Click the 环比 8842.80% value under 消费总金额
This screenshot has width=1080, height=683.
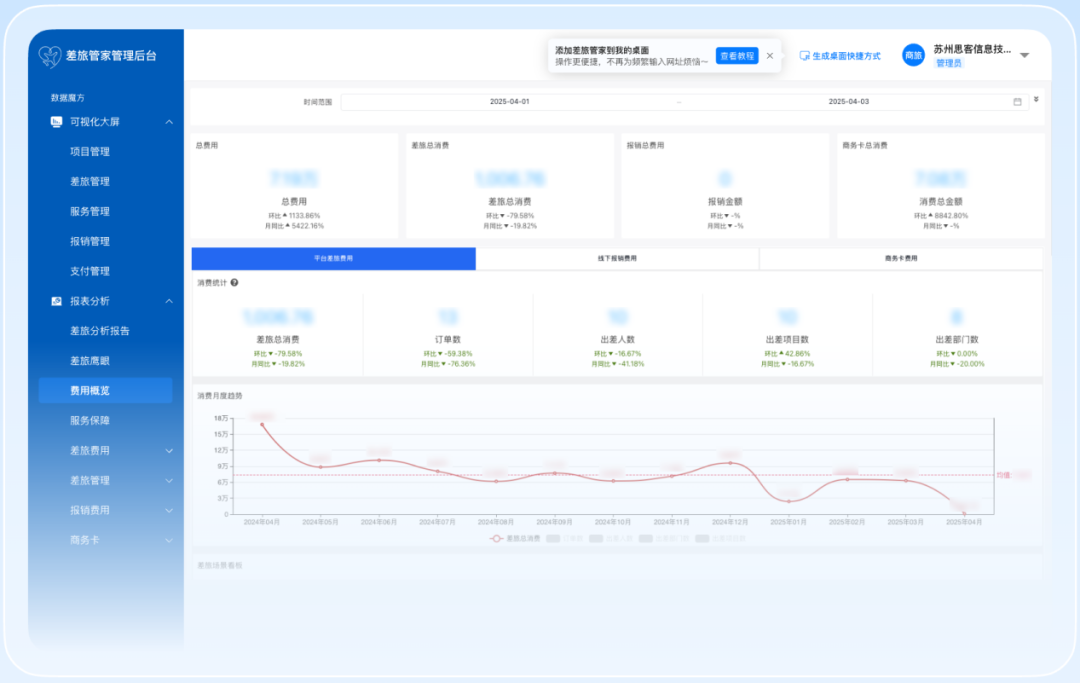[941, 216]
